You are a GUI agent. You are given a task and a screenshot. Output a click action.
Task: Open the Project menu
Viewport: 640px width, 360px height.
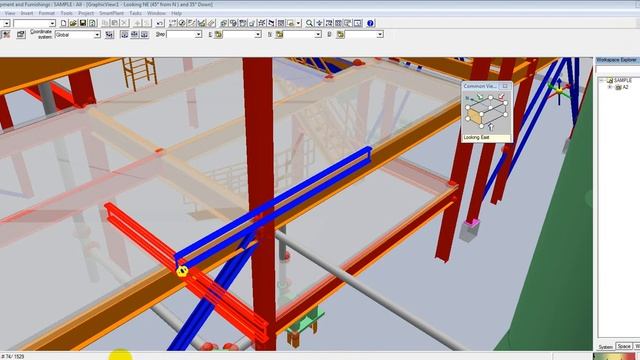point(86,13)
